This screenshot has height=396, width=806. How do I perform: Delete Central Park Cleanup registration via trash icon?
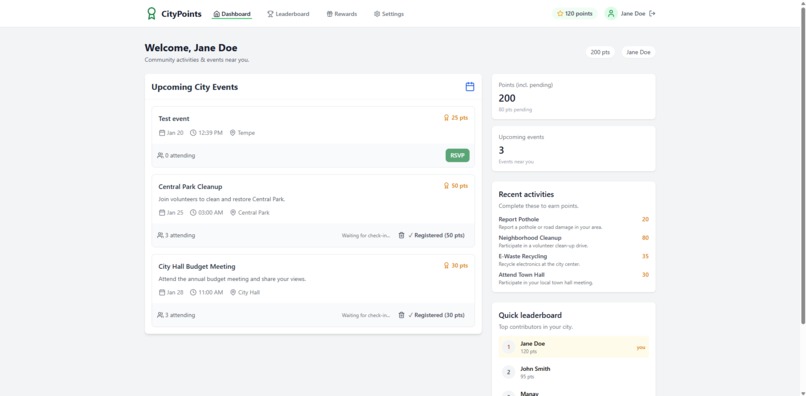pyautogui.click(x=401, y=235)
